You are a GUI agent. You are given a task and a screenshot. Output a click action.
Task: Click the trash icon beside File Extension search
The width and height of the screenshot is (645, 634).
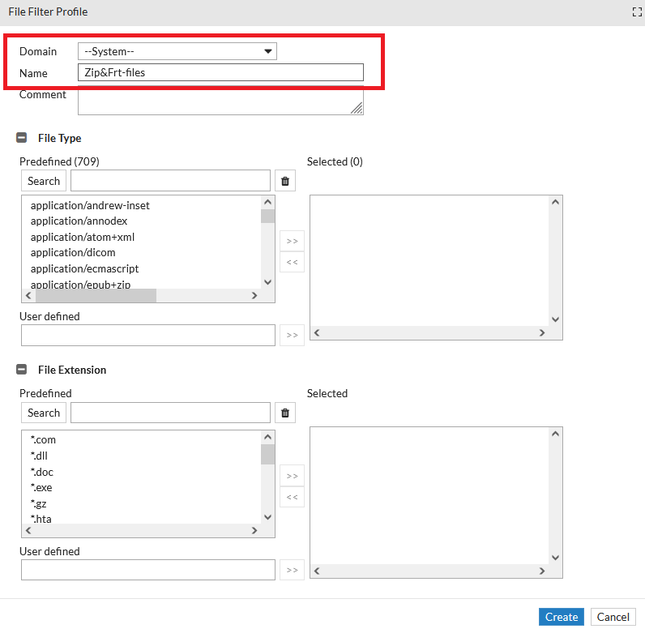tap(285, 413)
